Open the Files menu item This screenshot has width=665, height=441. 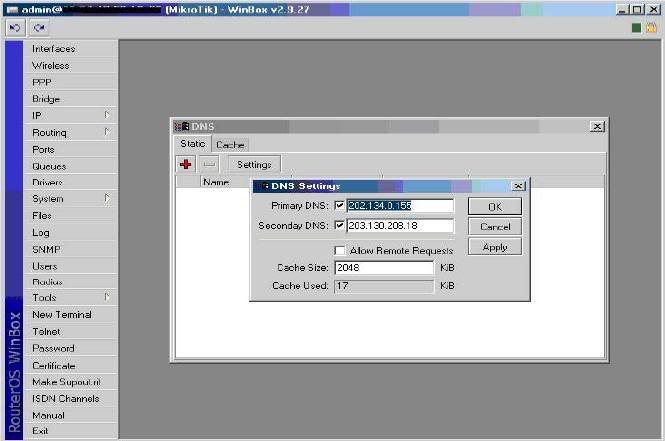tap(70, 215)
